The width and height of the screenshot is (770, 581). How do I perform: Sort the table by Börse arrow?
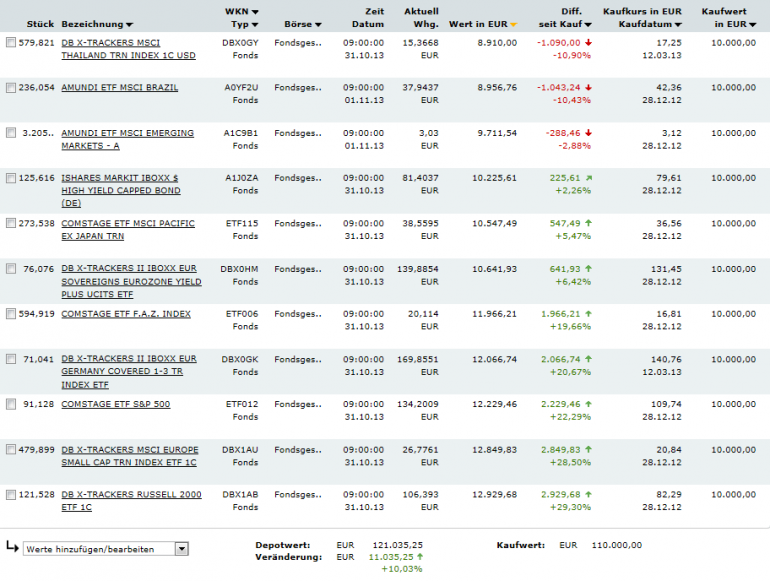(318, 24)
